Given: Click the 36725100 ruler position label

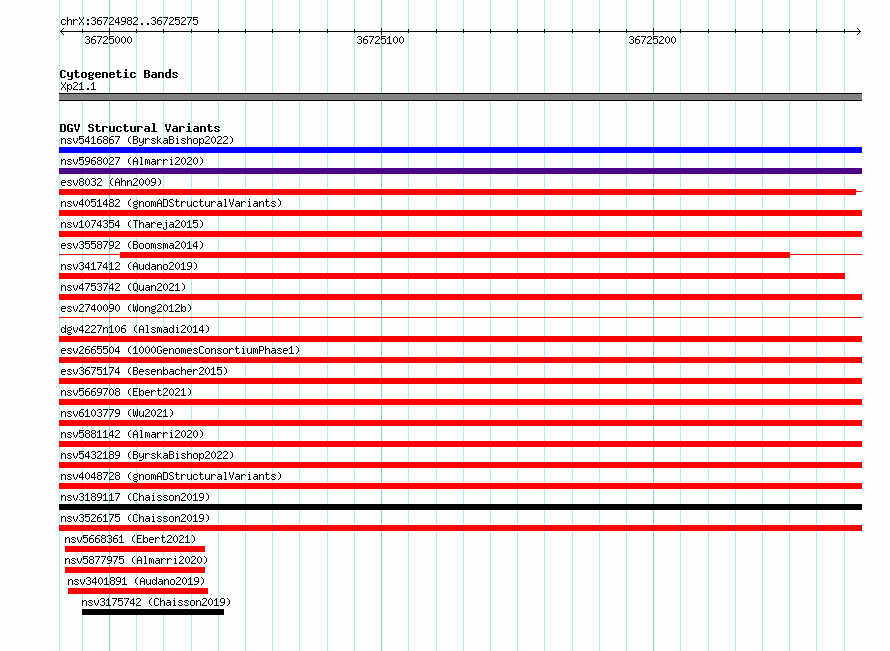Looking at the screenshot, I should (x=380, y=40).
